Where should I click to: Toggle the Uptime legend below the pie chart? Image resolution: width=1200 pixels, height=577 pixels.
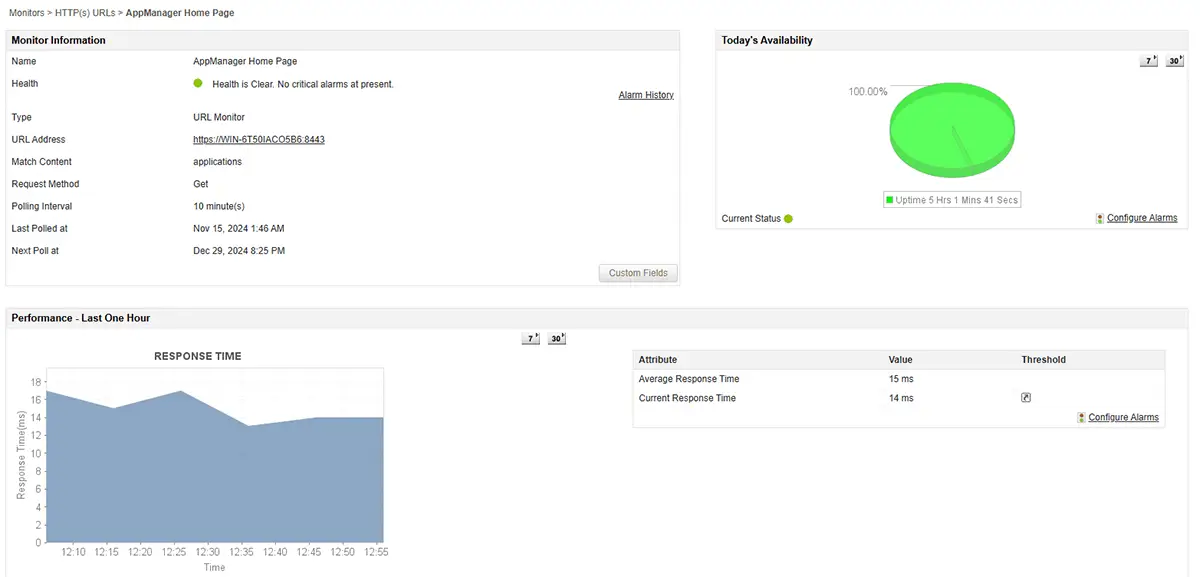point(951,199)
